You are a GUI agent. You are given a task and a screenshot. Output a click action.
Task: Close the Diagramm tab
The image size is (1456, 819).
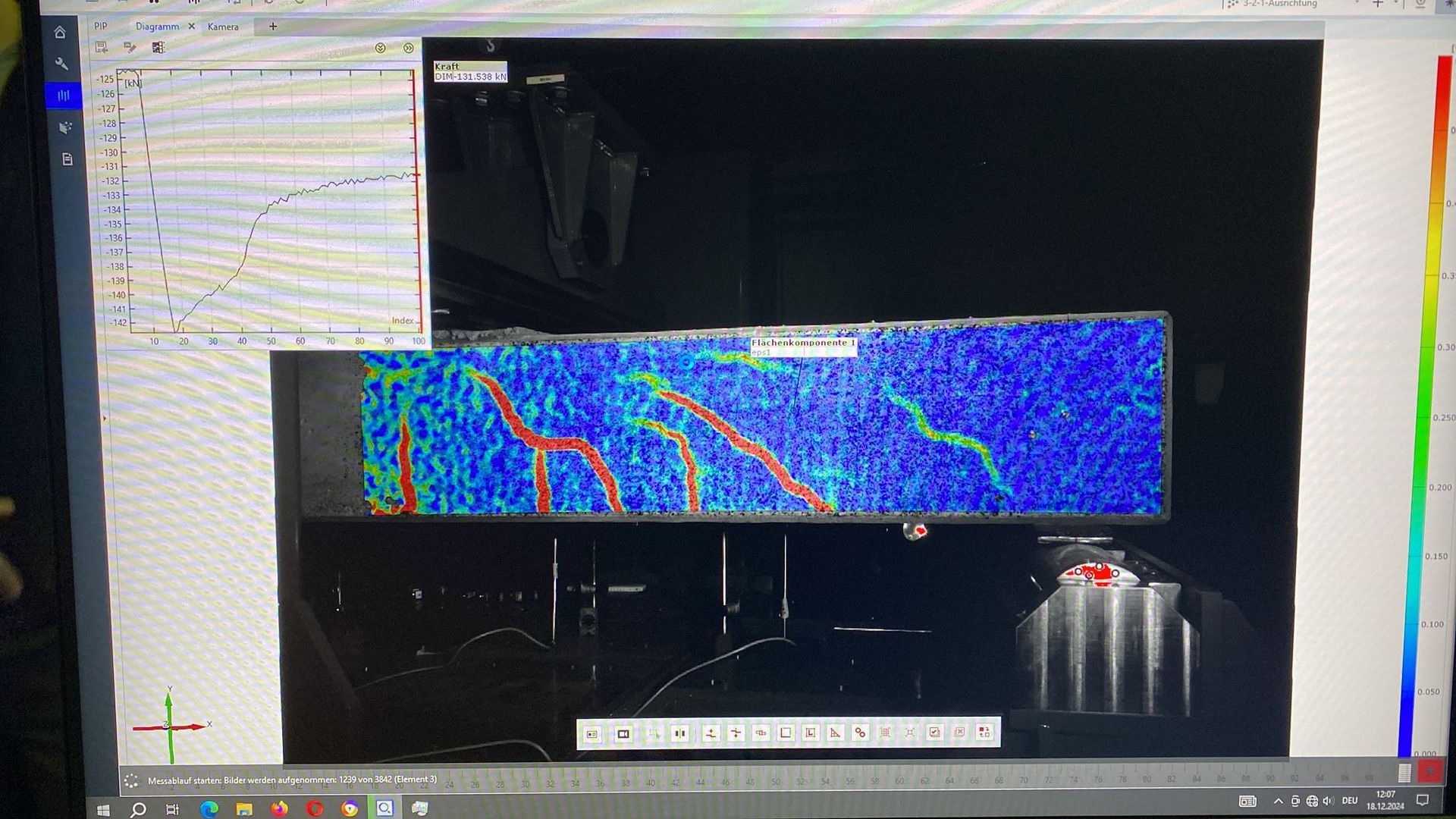tap(191, 27)
